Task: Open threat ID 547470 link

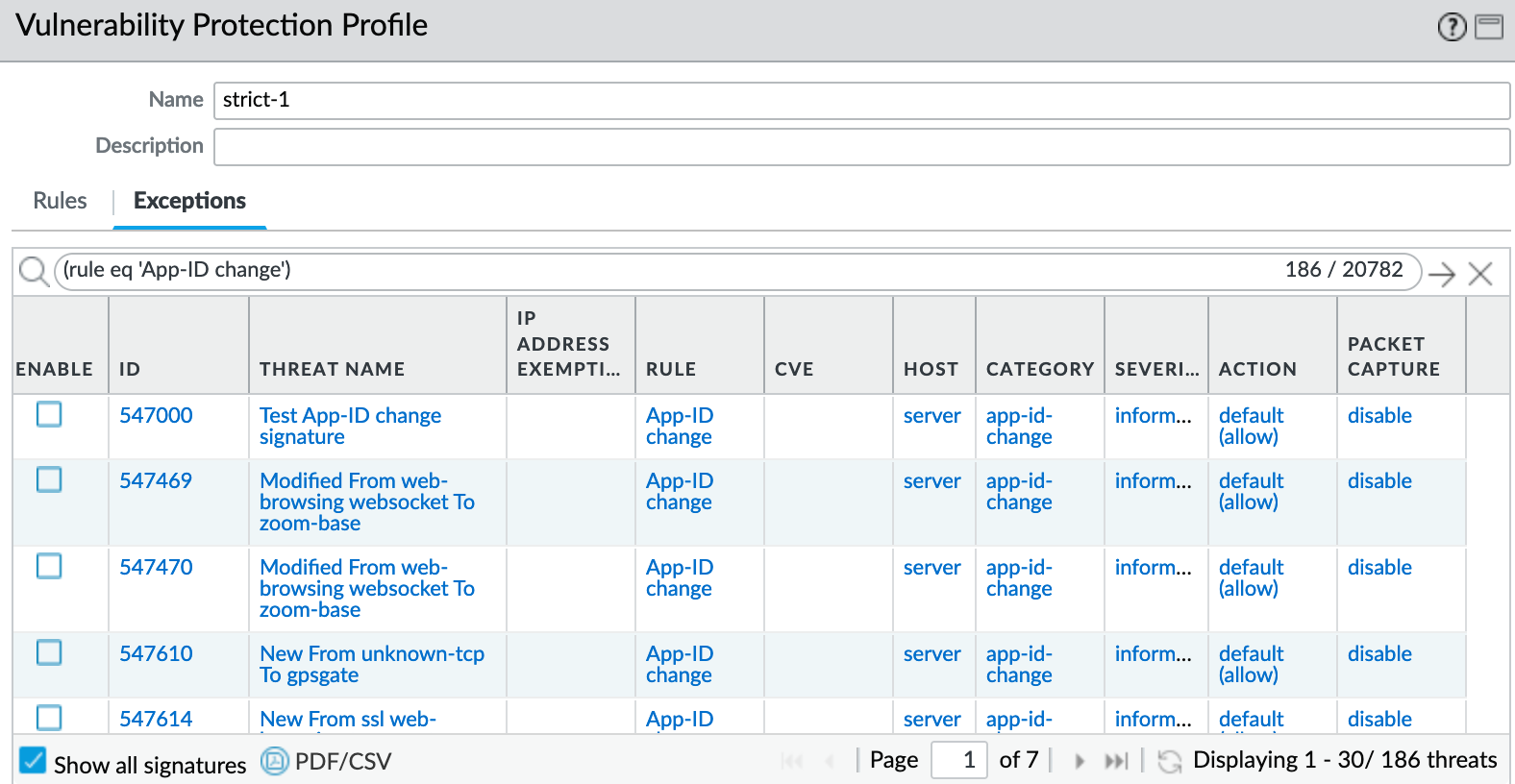Action: [x=156, y=567]
